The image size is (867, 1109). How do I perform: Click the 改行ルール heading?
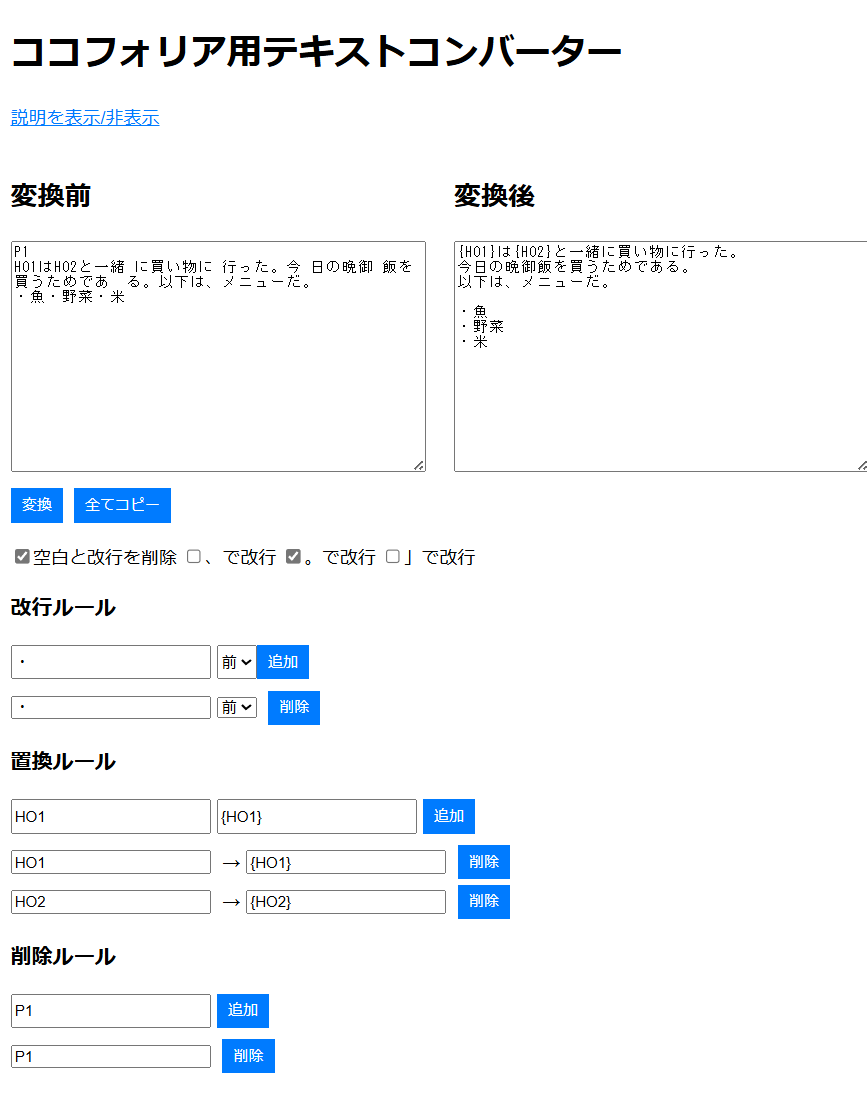[x=63, y=608]
